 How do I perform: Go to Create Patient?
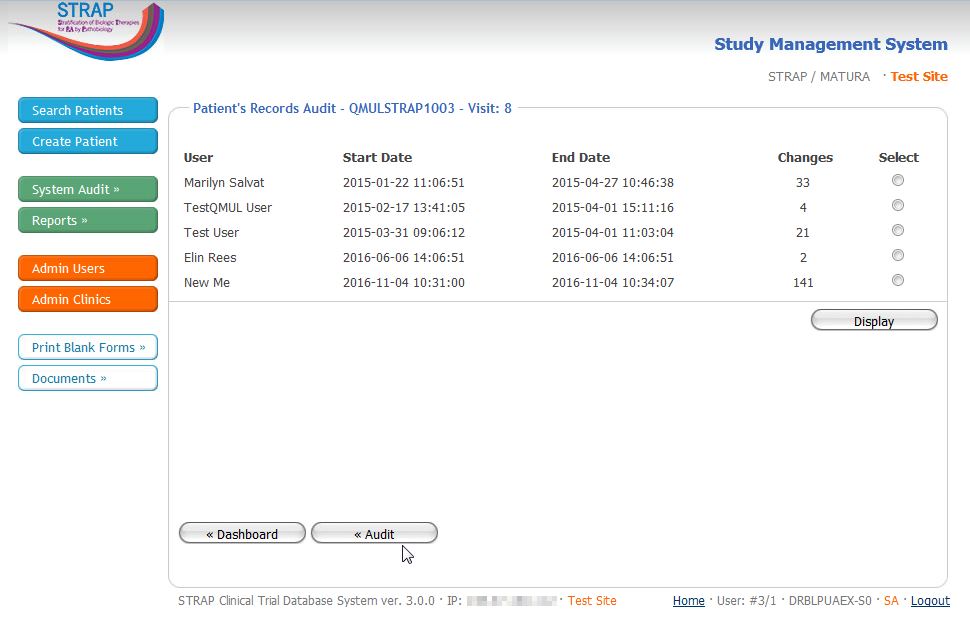tap(88, 141)
